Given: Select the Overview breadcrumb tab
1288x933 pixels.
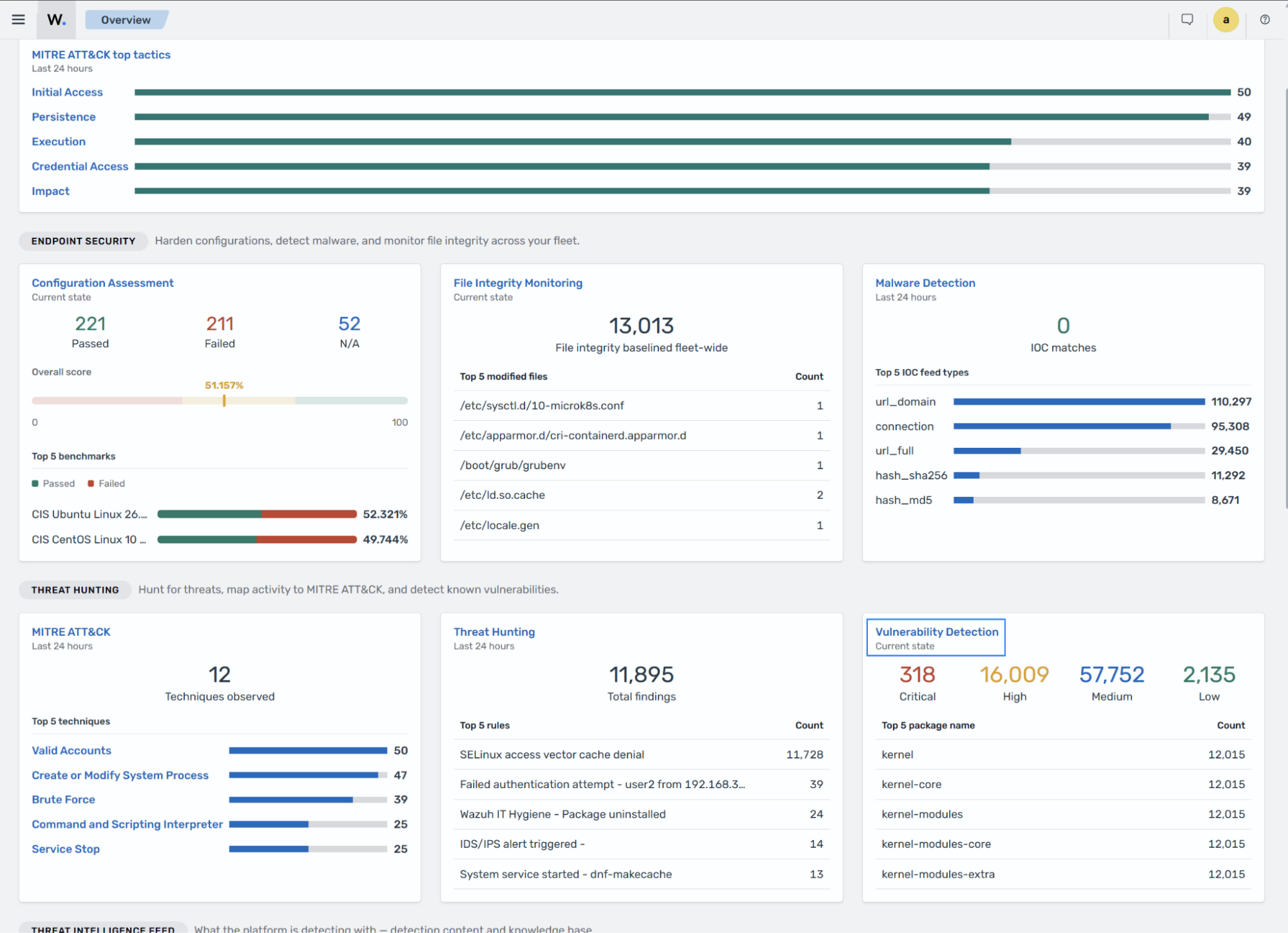Looking at the screenshot, I should (126, 19).
